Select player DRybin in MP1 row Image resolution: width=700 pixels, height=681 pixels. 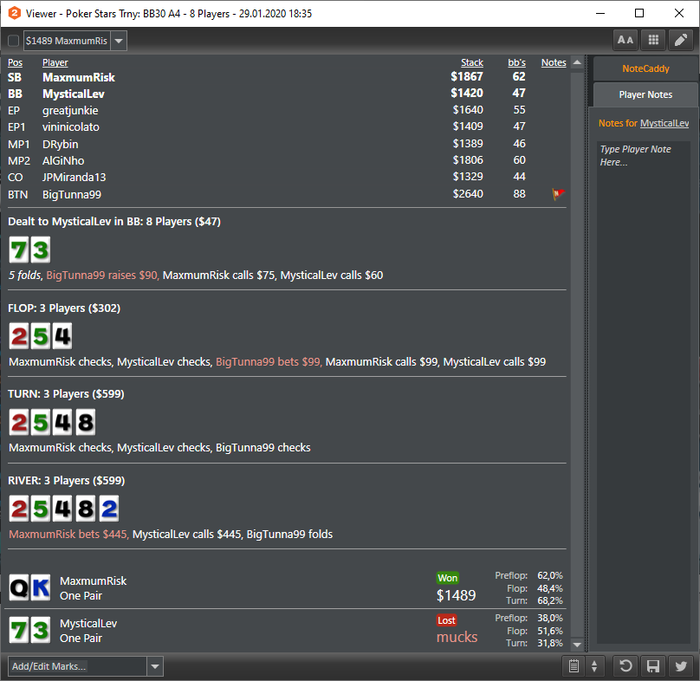click(60, 144)
